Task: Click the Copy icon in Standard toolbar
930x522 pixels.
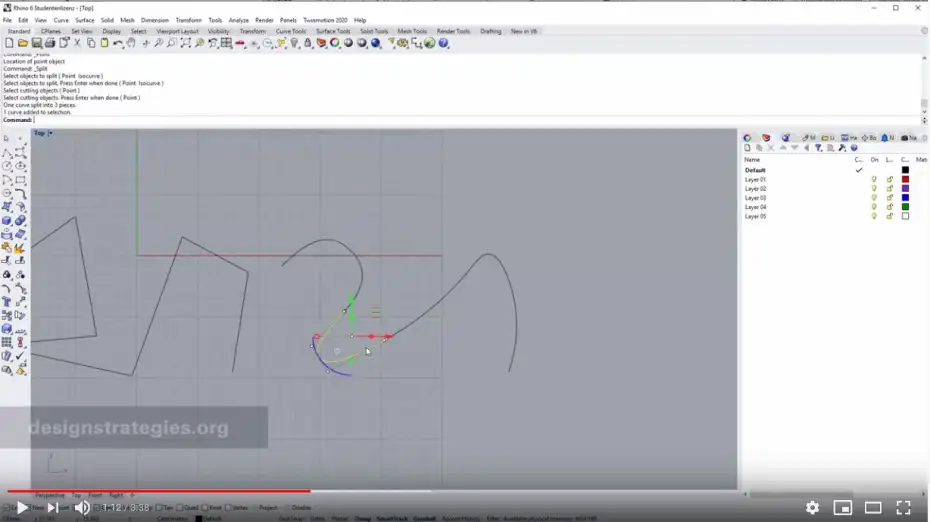Action: click(91, 43)
